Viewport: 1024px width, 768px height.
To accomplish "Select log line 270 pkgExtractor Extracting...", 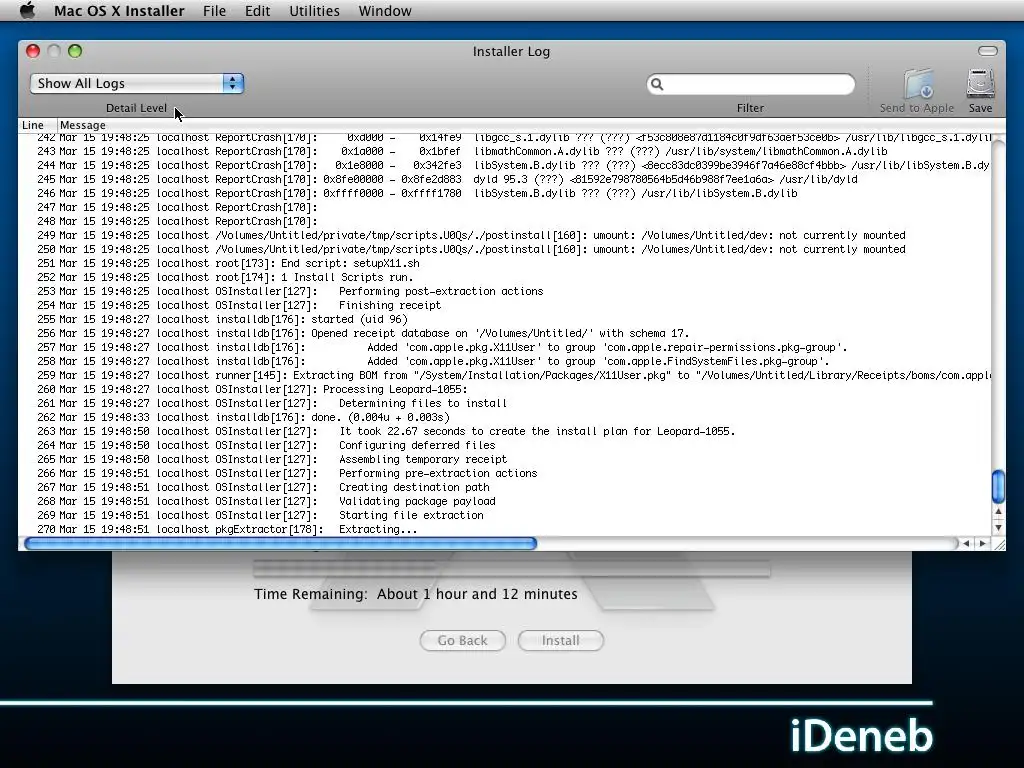I will (505, 530).
